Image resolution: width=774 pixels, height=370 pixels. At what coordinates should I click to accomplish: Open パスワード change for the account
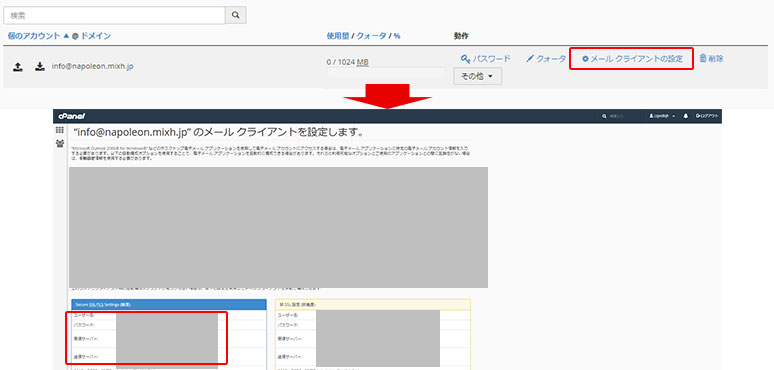[x=485, y=59]
